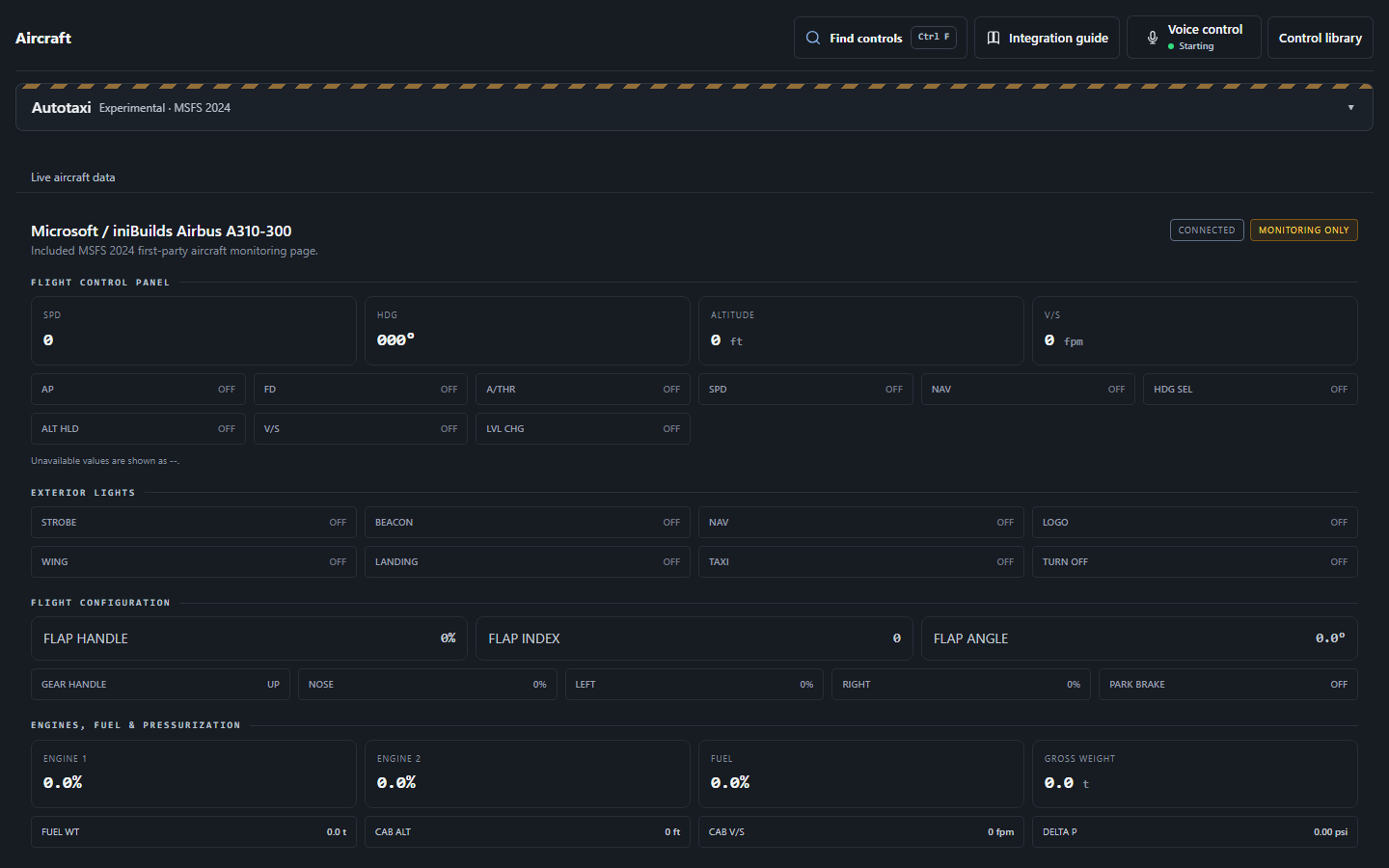Select the V/S fpm readout card
Screen dimensions: 1389x868
[1195, 331]
